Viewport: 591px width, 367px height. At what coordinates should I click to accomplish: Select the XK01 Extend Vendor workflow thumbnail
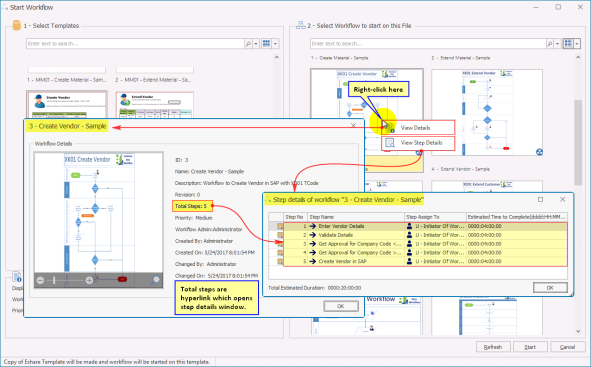(487, 112)
